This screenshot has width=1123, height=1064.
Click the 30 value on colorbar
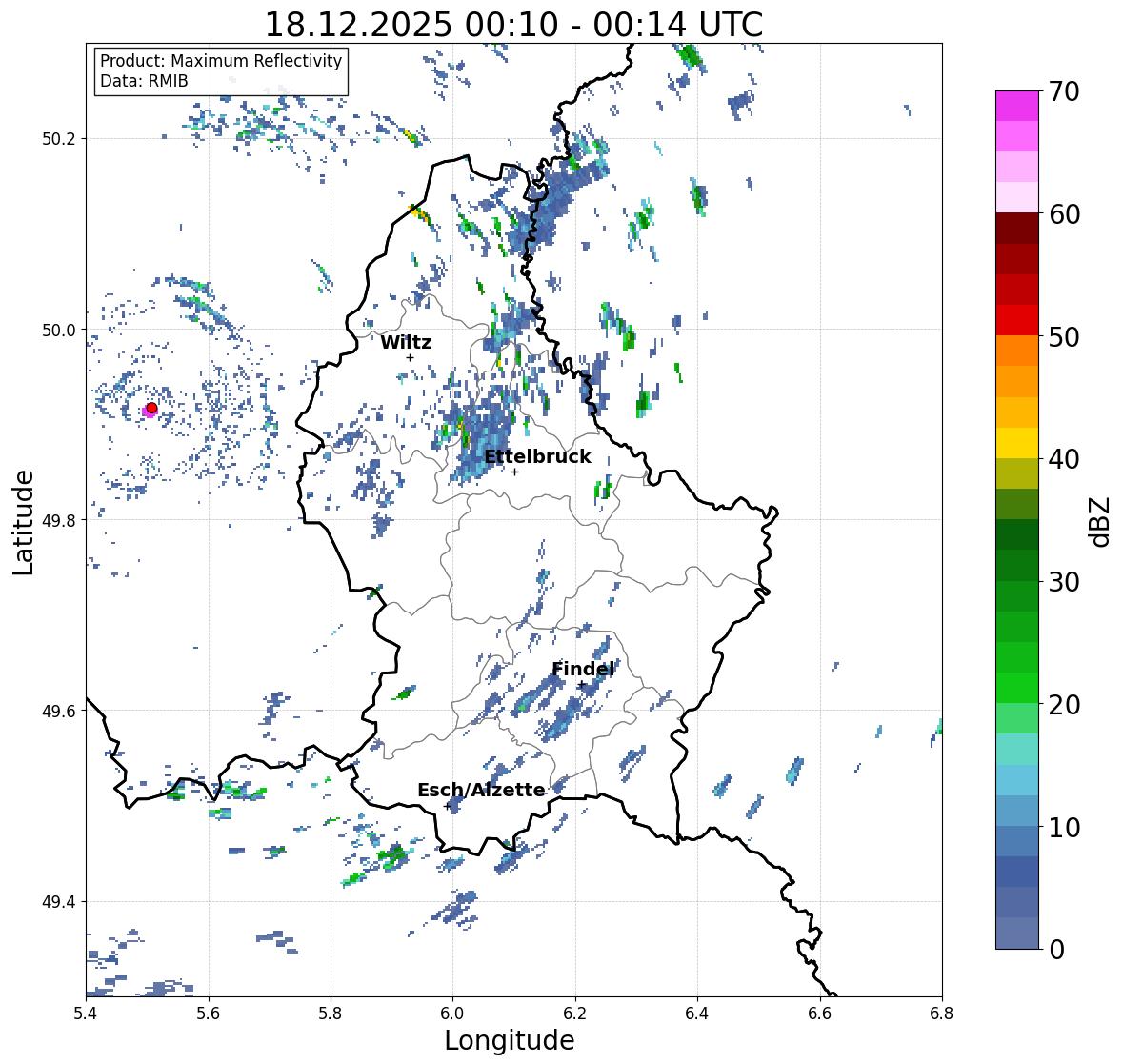1064,581
